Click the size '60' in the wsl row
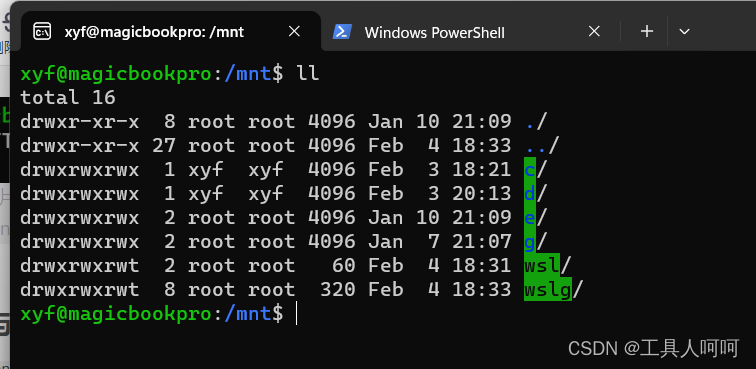This screenshot has height=369, width=756. [344, 265]
